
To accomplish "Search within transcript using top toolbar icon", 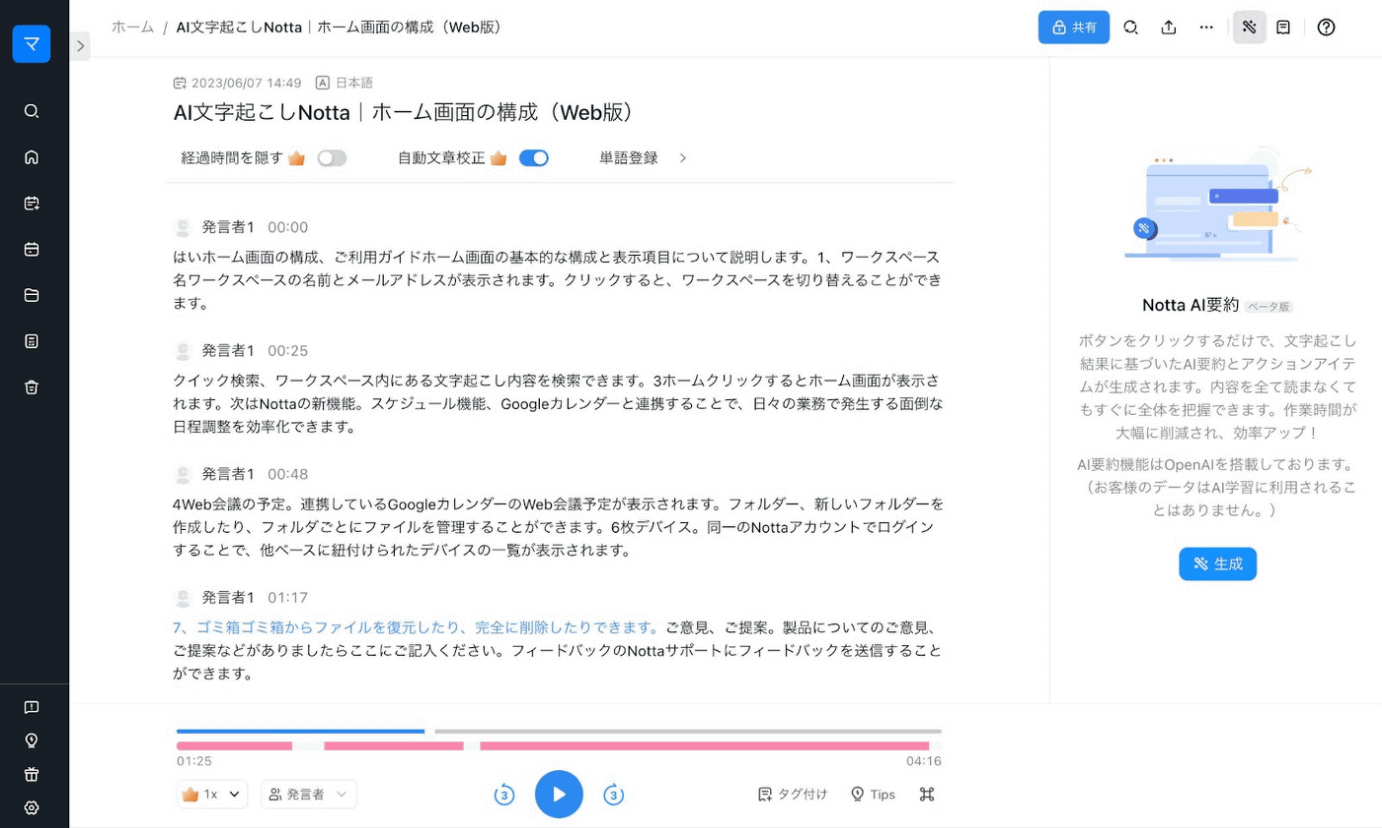I will coord(1131,27).
